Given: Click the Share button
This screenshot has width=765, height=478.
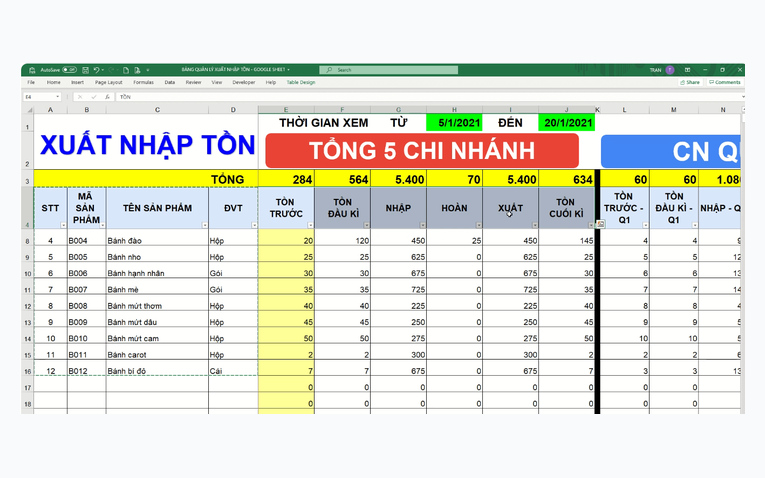Looking at the screenshot, I should tap(690, 82).
